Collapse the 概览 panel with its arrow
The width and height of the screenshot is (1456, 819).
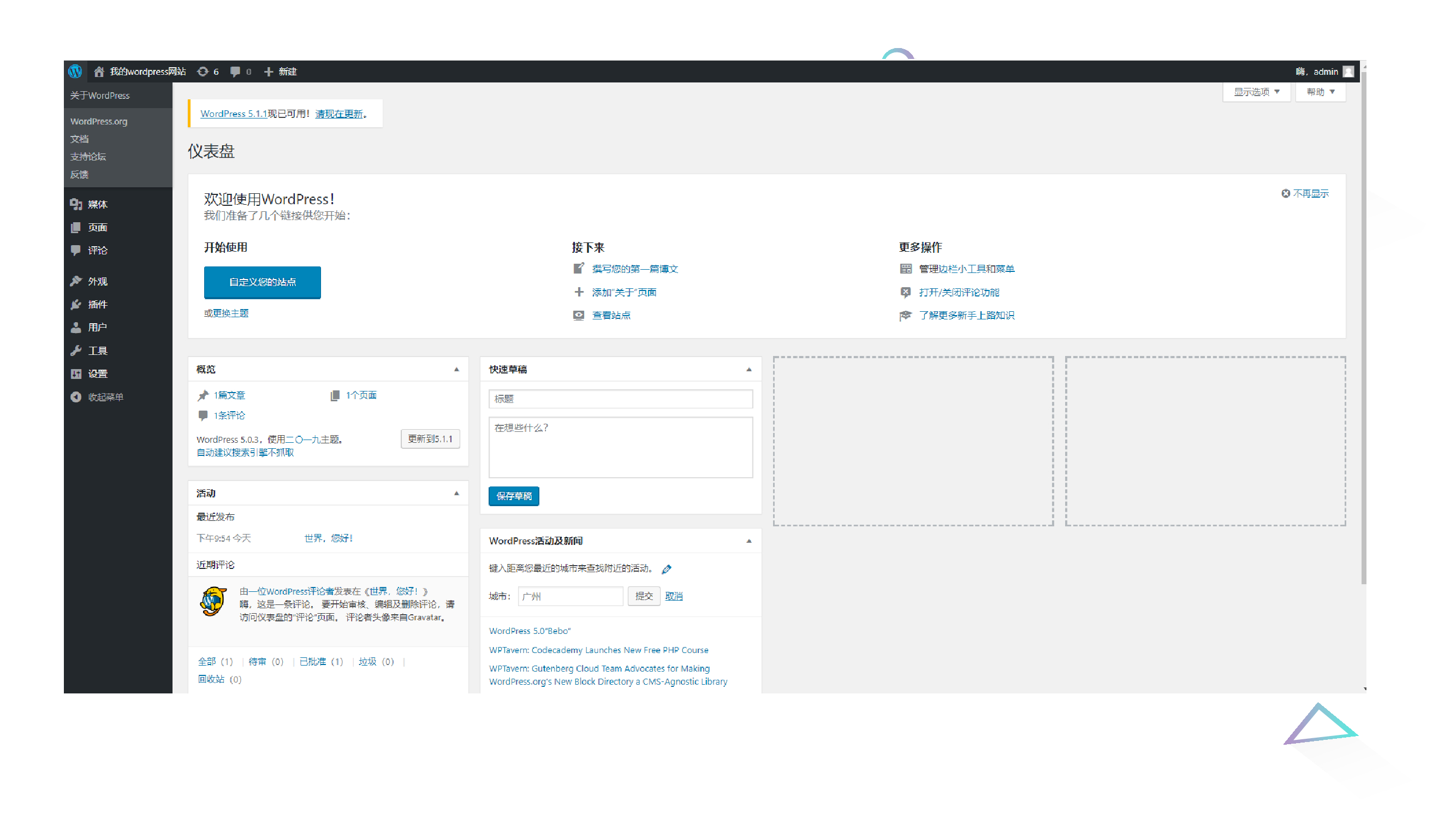pos(456,369)
